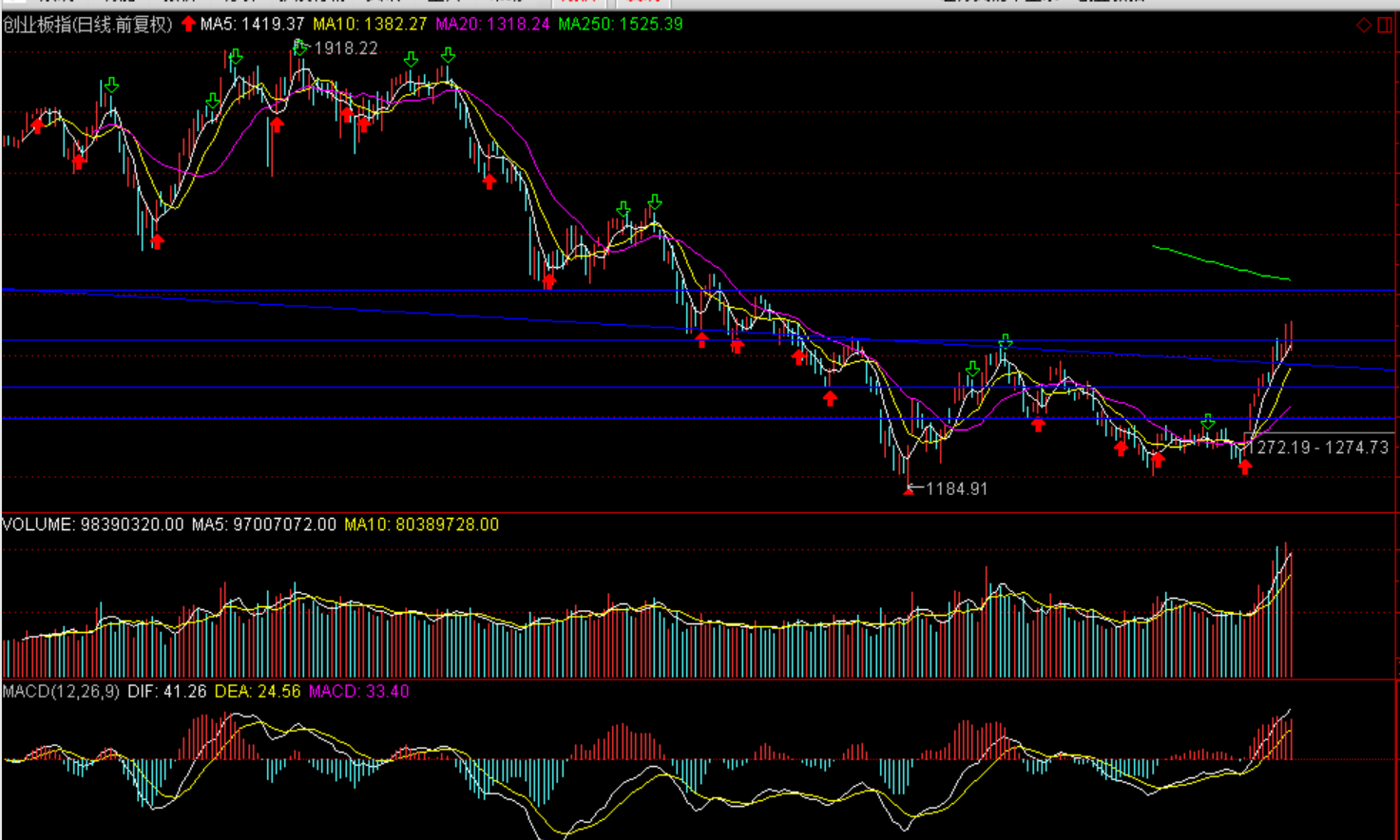The image size is (1400, 840).
Task: Open the 创业板指 daily chart title label
Action: pos(87,25)
